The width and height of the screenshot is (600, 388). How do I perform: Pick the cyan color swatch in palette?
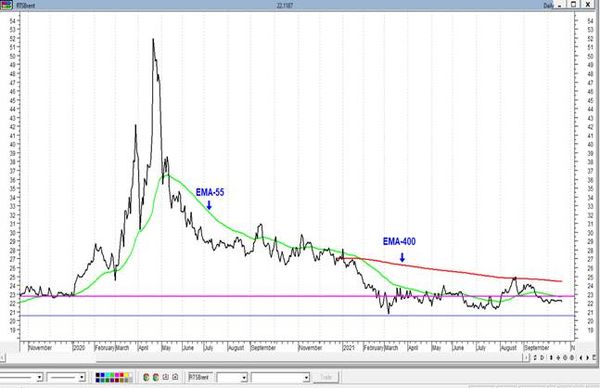(108, 375)
